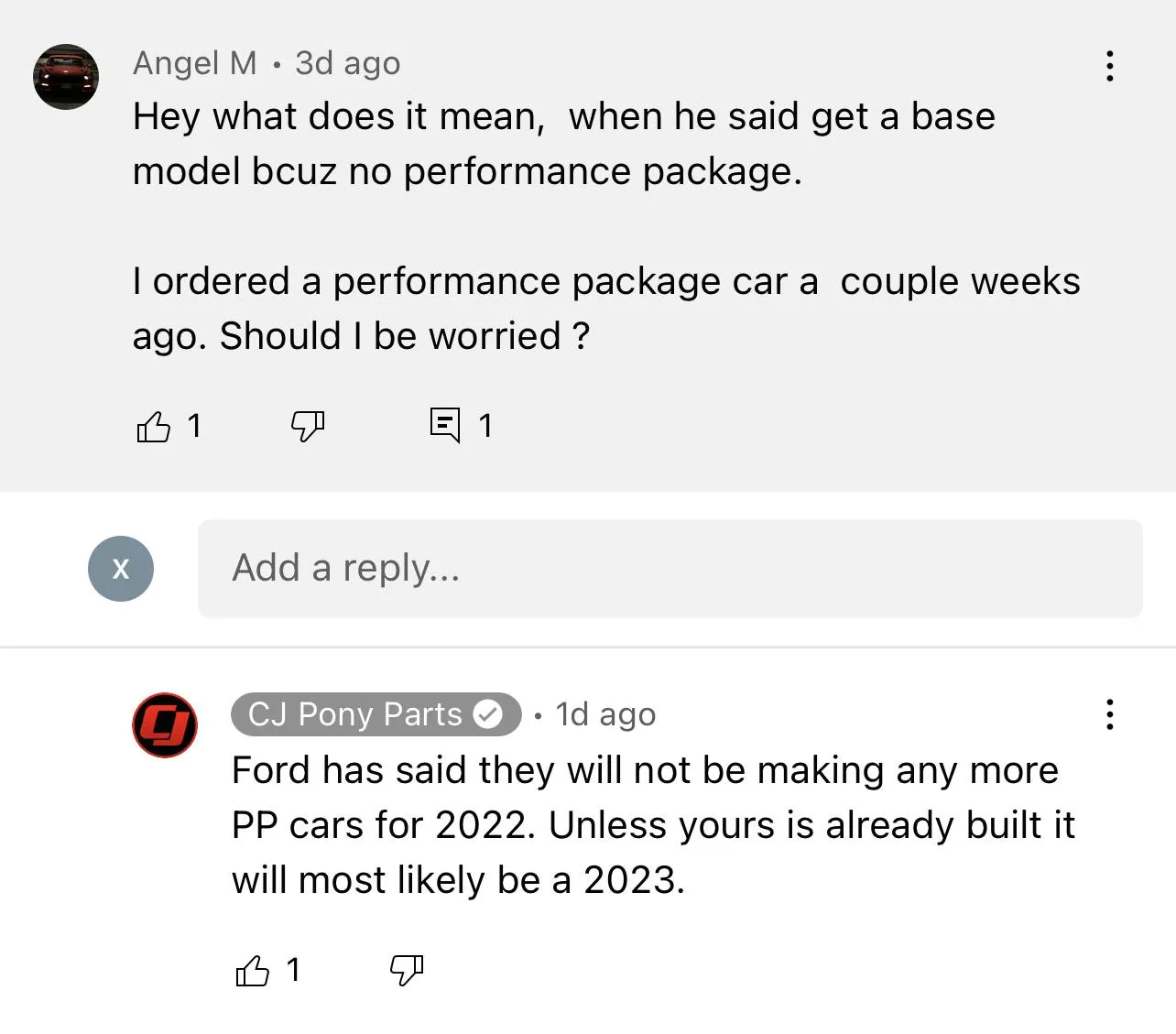Image resolution: width=1176 pixels, height=1034 pixels.
Task: Give a thumbs down to CJ Pony Parts reply
Action: (407, 970)
